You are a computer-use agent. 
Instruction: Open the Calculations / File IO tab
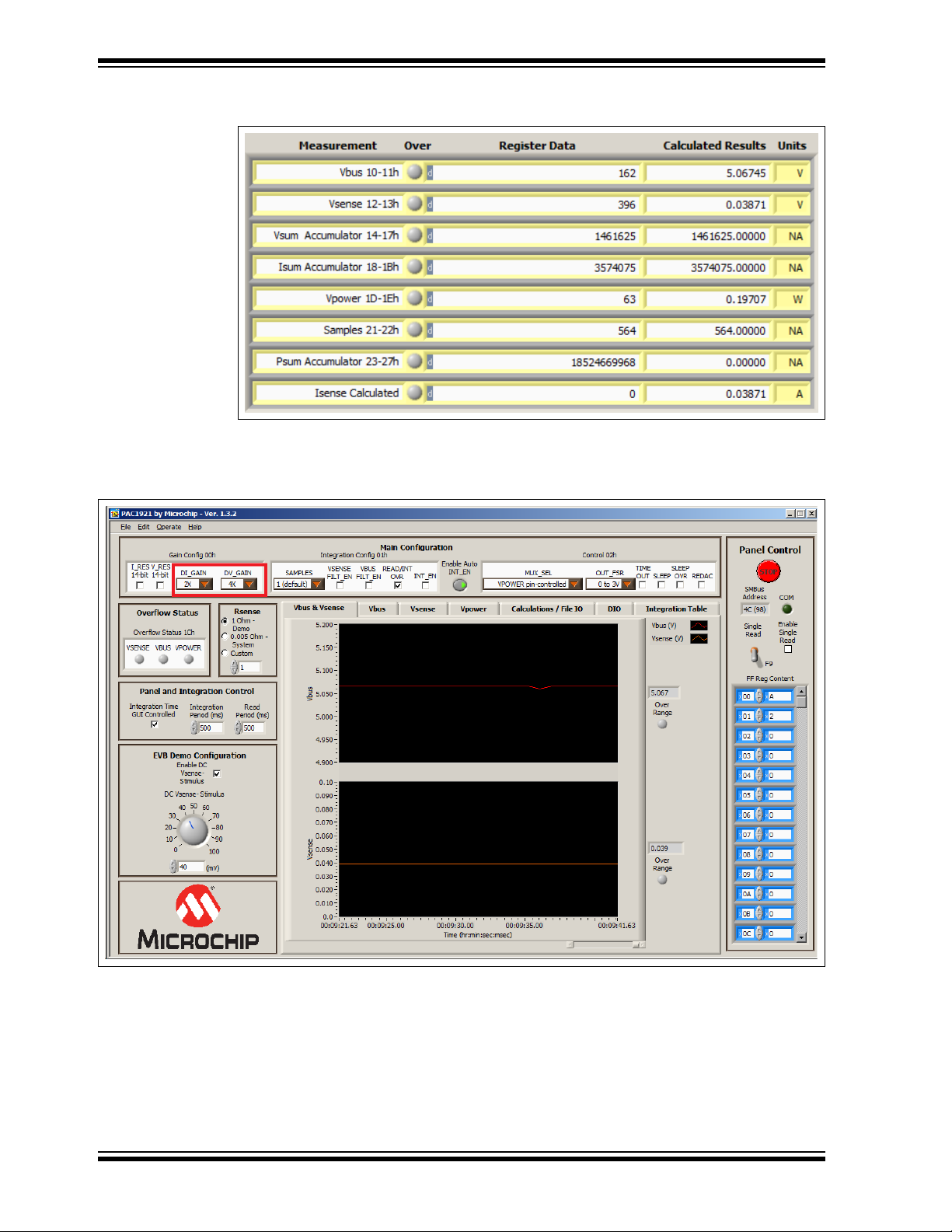pyautogui.click(x=547, y=609)
